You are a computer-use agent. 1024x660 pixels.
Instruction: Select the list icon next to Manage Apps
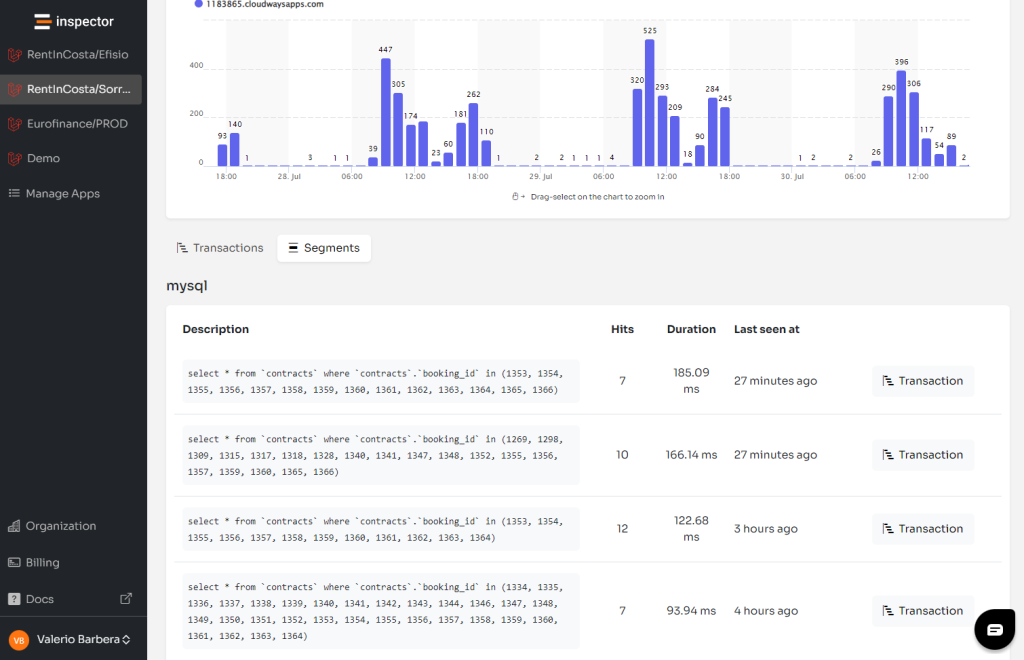pyautogui.click(x=14, y=193)
